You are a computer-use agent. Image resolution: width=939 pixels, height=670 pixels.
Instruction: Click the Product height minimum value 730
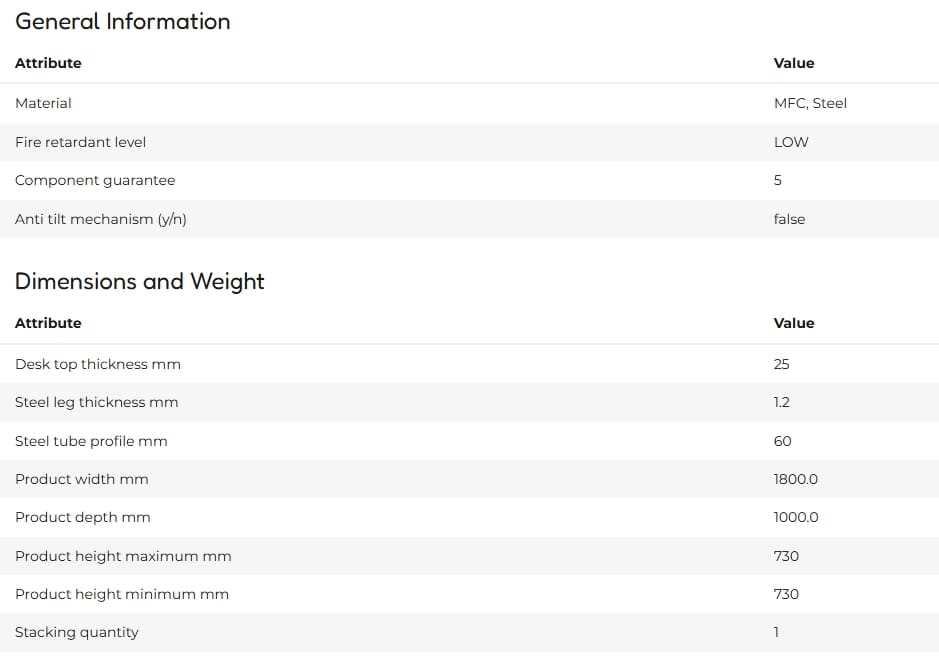(x=786, y=594)
